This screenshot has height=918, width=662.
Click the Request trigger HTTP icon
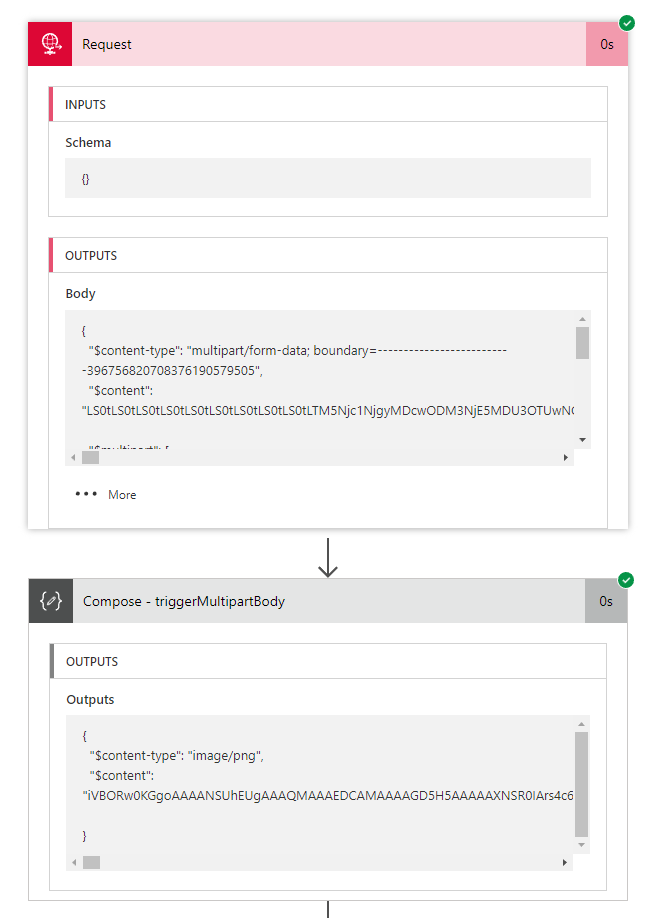point(50,44)
